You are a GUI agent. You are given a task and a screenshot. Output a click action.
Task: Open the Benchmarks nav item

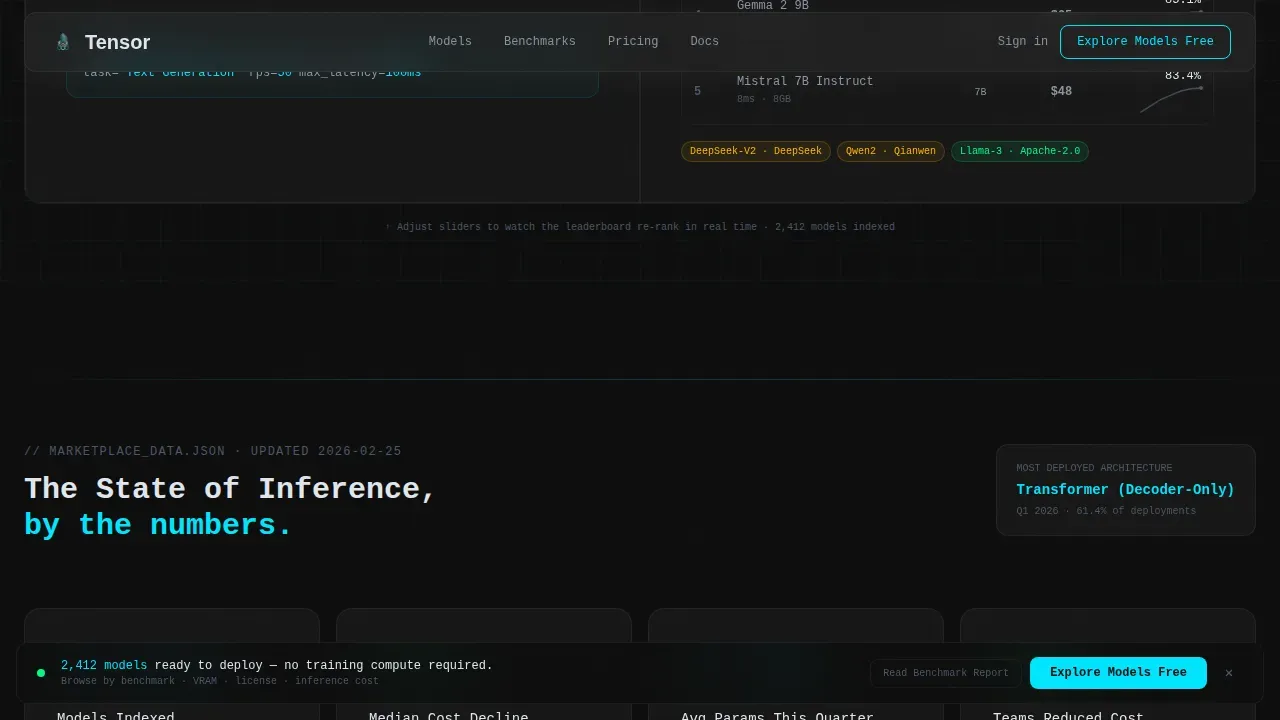pyautogui.click(x=540, y=42)
